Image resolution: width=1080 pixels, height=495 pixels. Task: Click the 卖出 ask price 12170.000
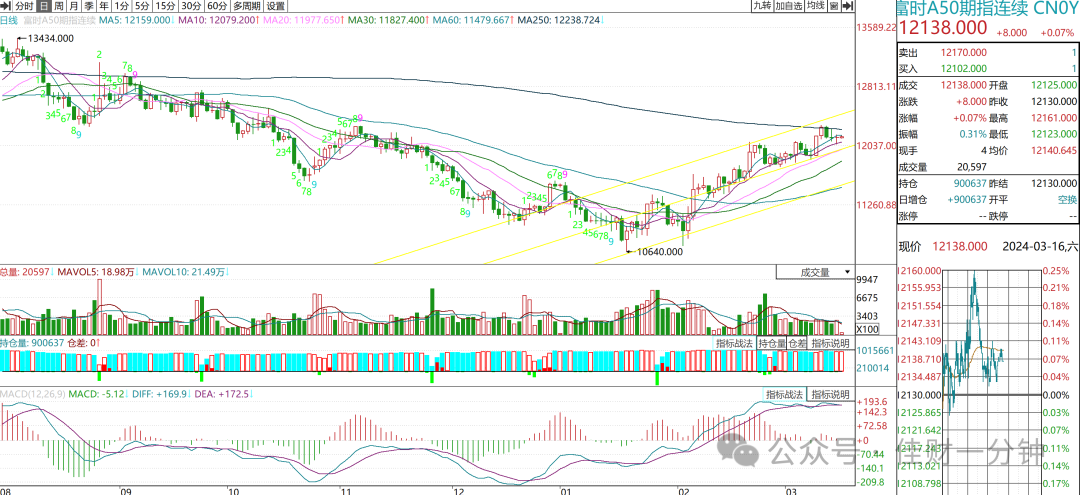[963, 53]
